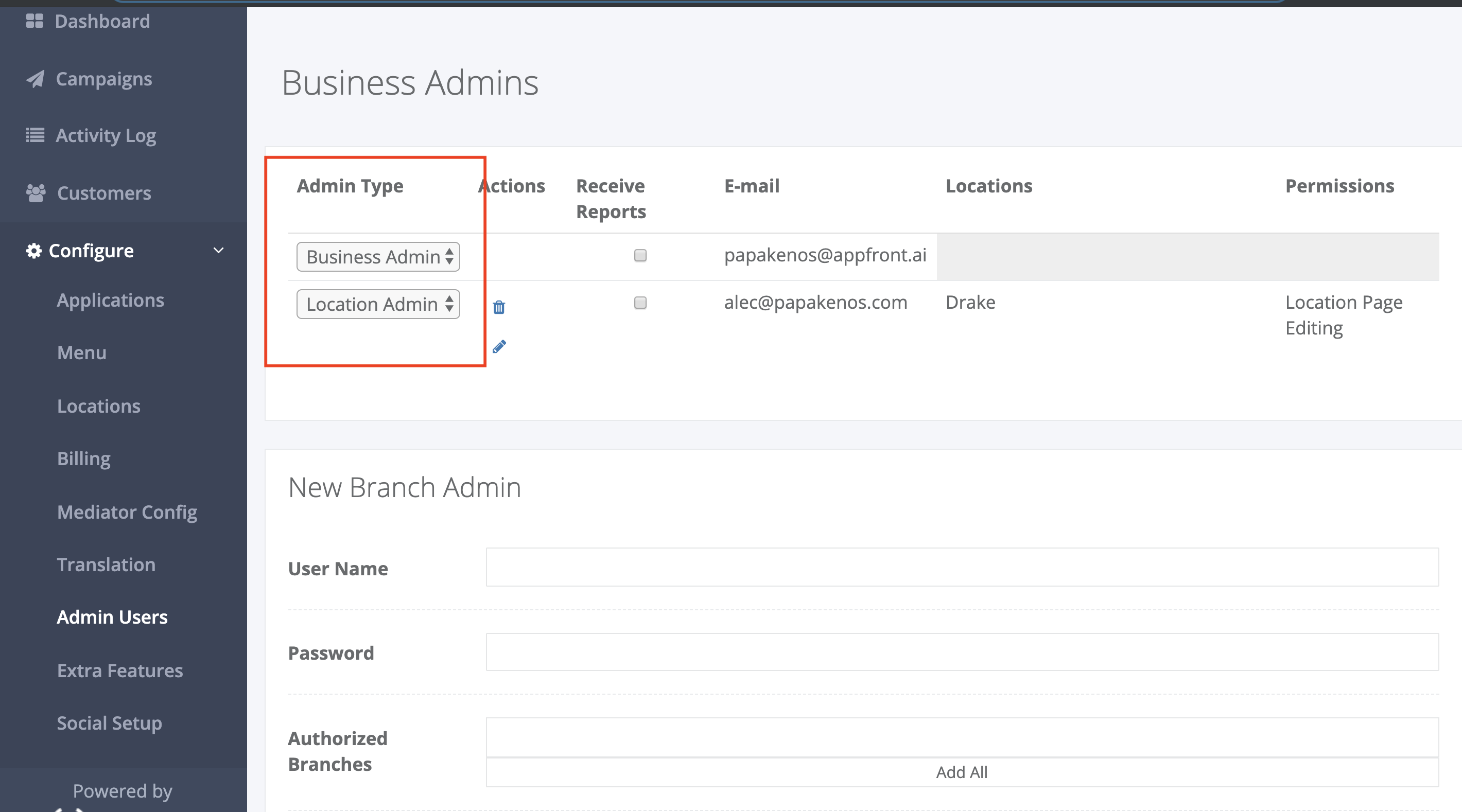Navigate to Customers
1462x812 pixels.
click(x=105, y=193)
